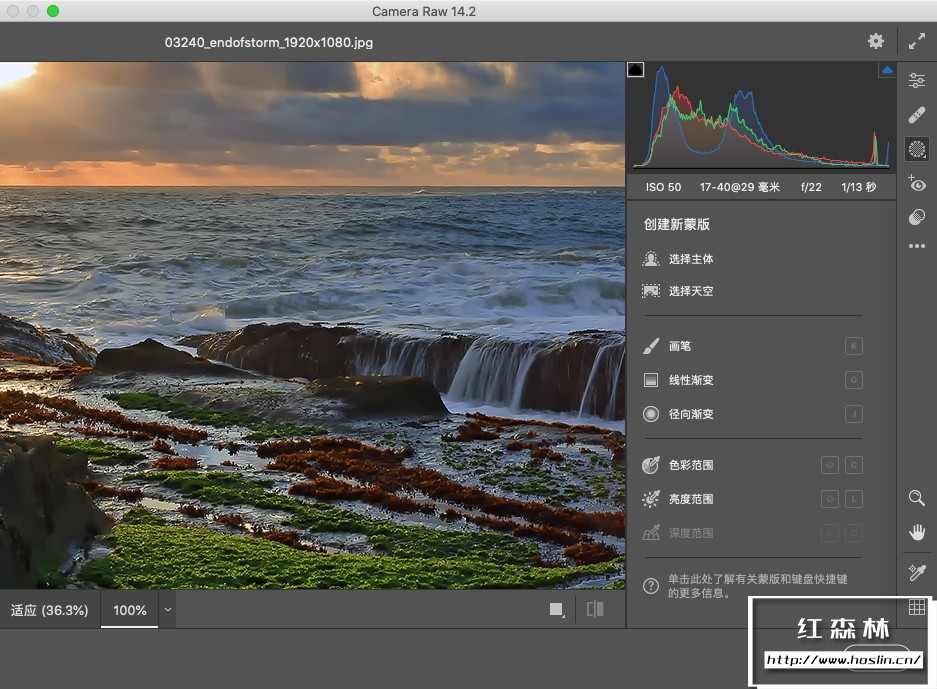Select the Red Eye removal tool
The image size is (937, 689).
tap(916, 184)
